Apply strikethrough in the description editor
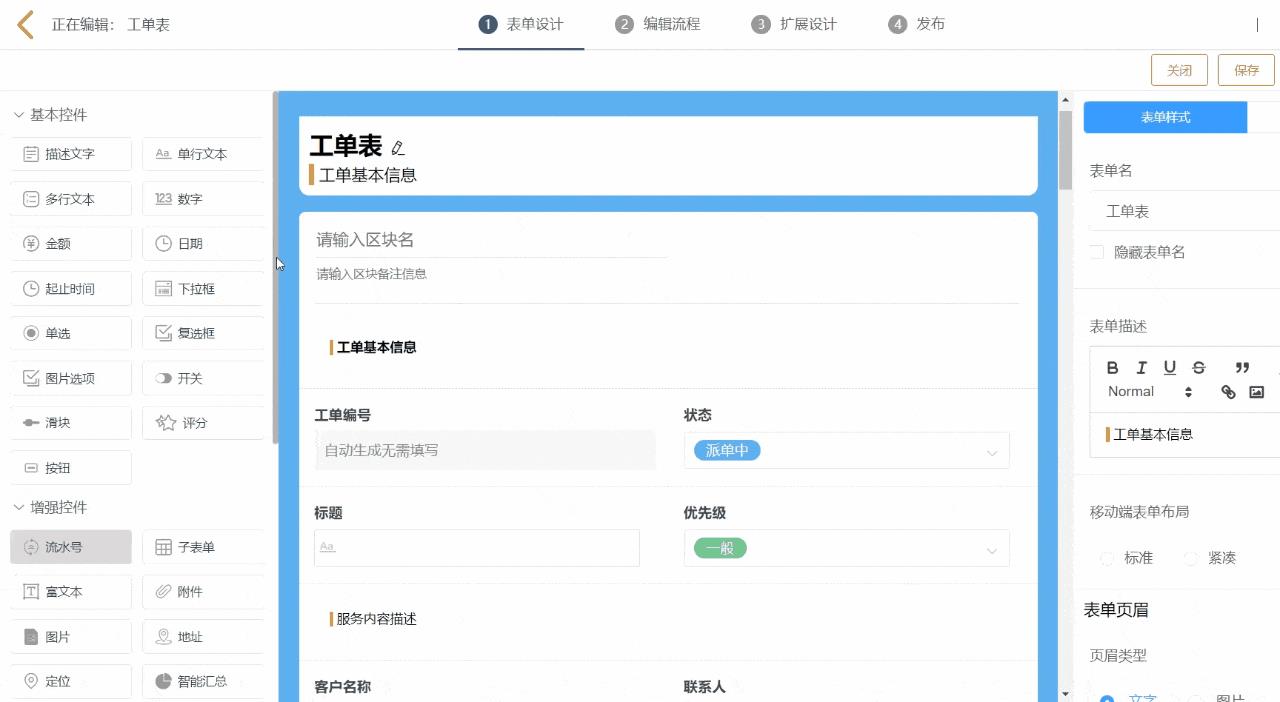Image resolution: width=1280 pixels, height=702 pixels. point(1199,368)
